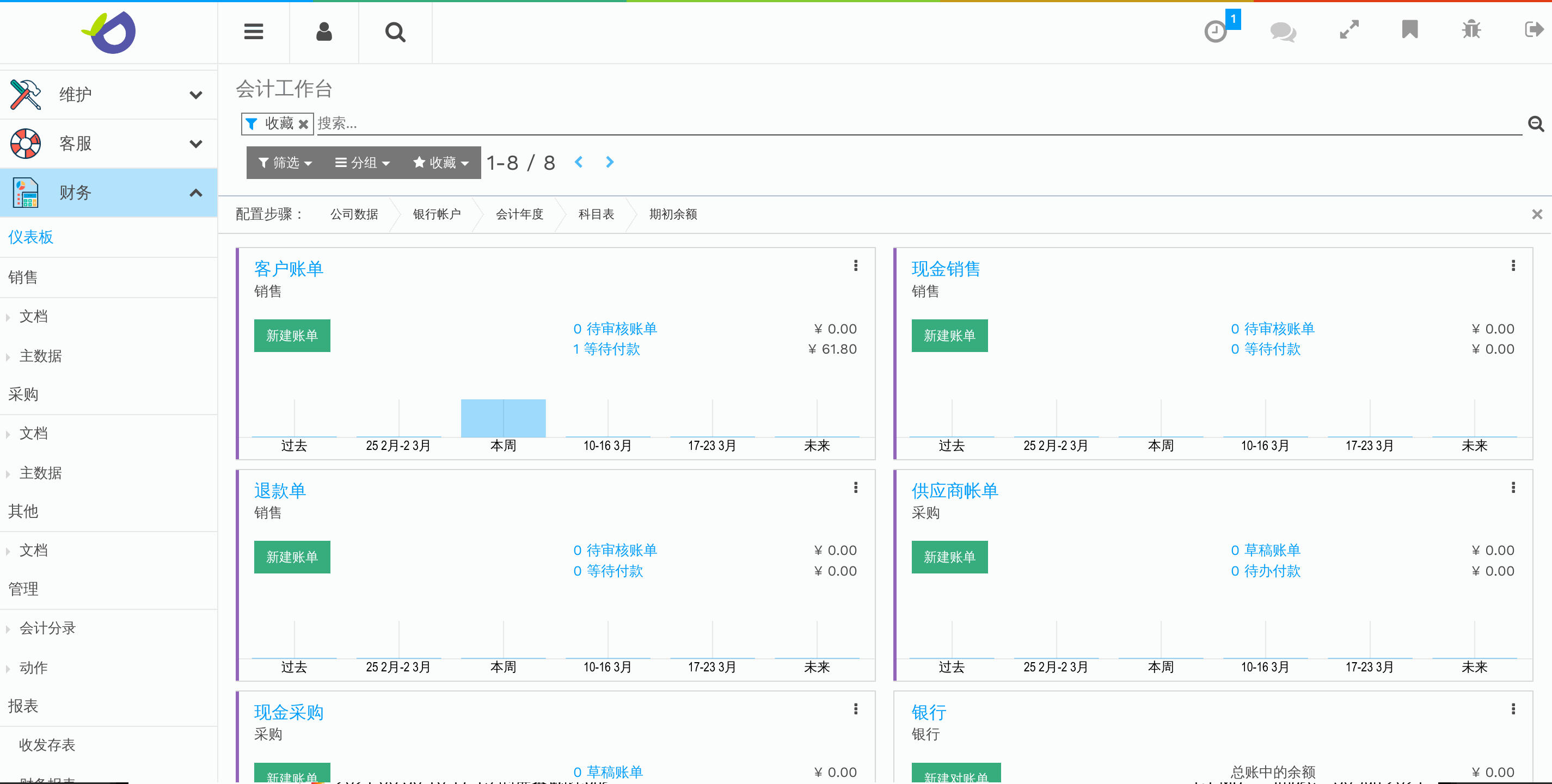
Task: Click the logout icon
Action: (1533, 29)
